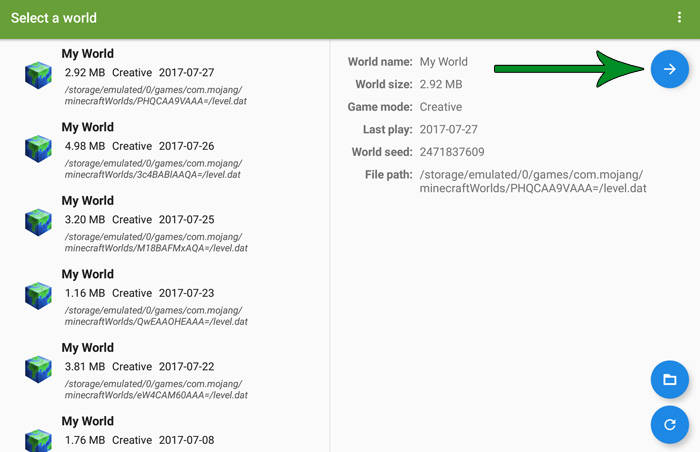The height and width of the screenshot is (452, 700).
Task: Click globe icon of the 2.92 MB world
Action: [38, 75]
